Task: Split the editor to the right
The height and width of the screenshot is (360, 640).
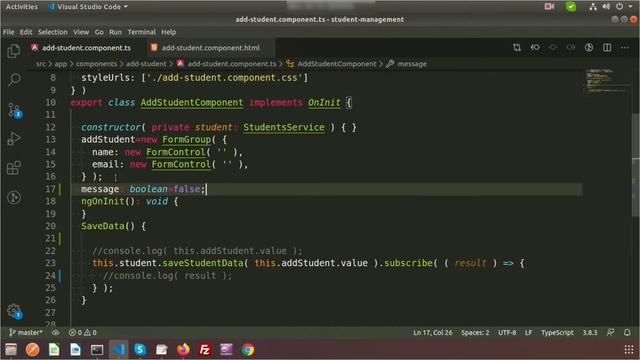Action: tap(607, 48)
